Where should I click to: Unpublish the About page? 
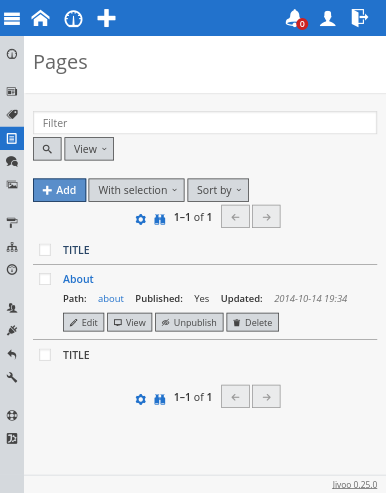pos(189,322)
